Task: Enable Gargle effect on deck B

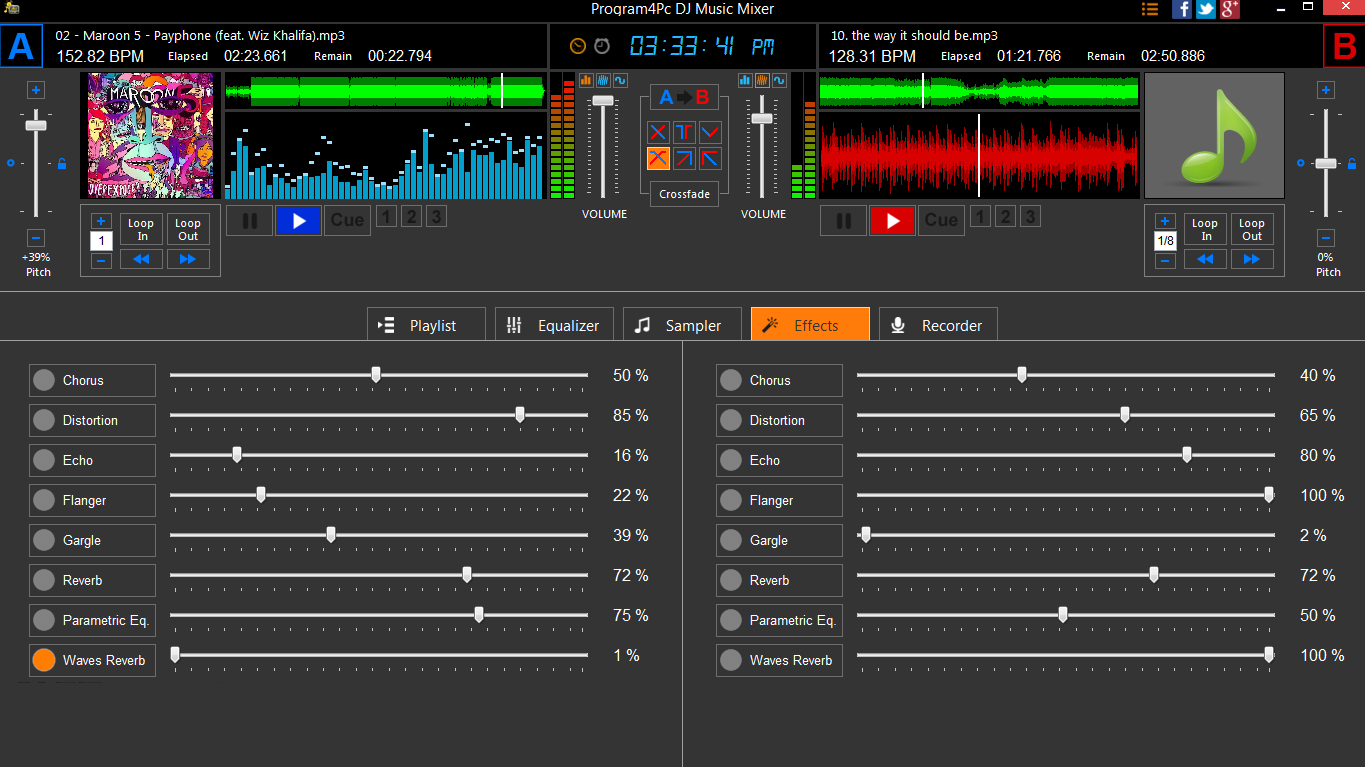Action: (x=779, y=540)
